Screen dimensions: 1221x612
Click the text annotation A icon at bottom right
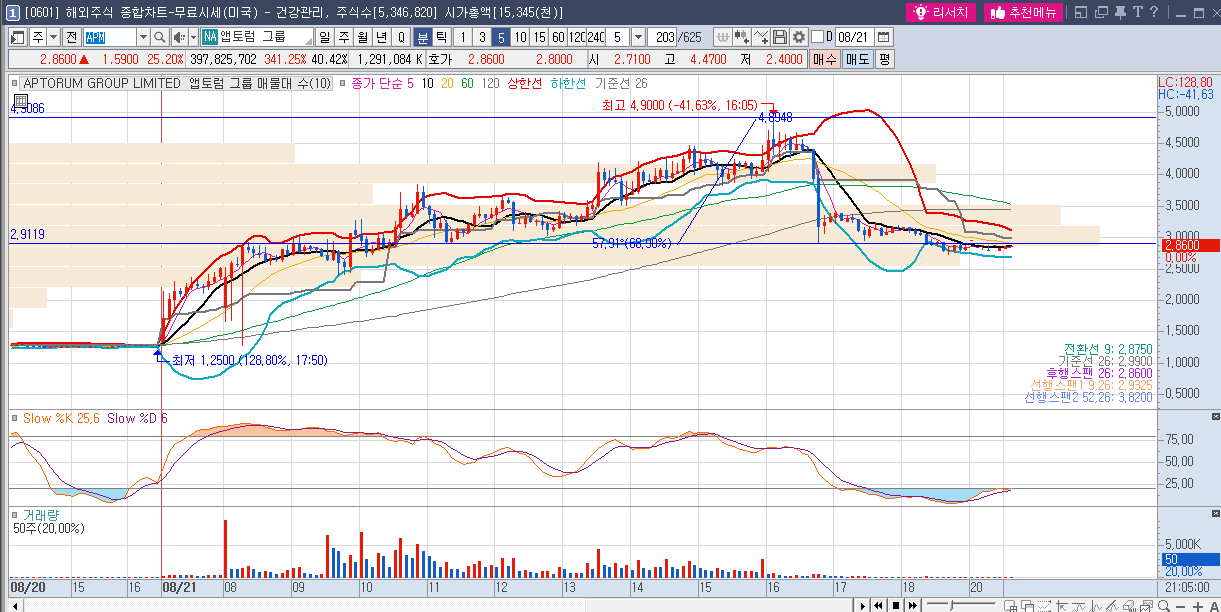(x=1213, y=607)
